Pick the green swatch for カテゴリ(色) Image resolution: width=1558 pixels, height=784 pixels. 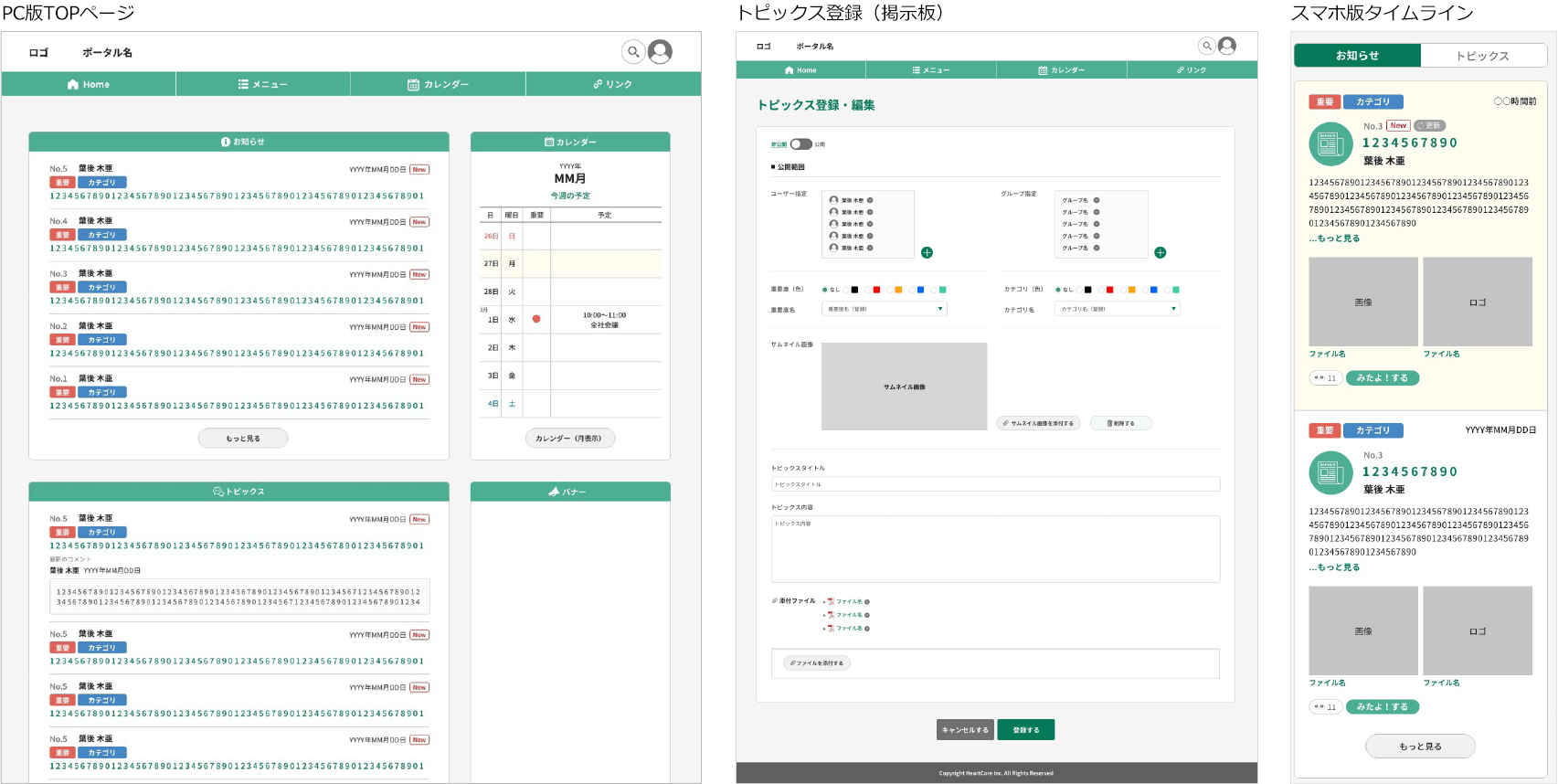[1176, 290]
